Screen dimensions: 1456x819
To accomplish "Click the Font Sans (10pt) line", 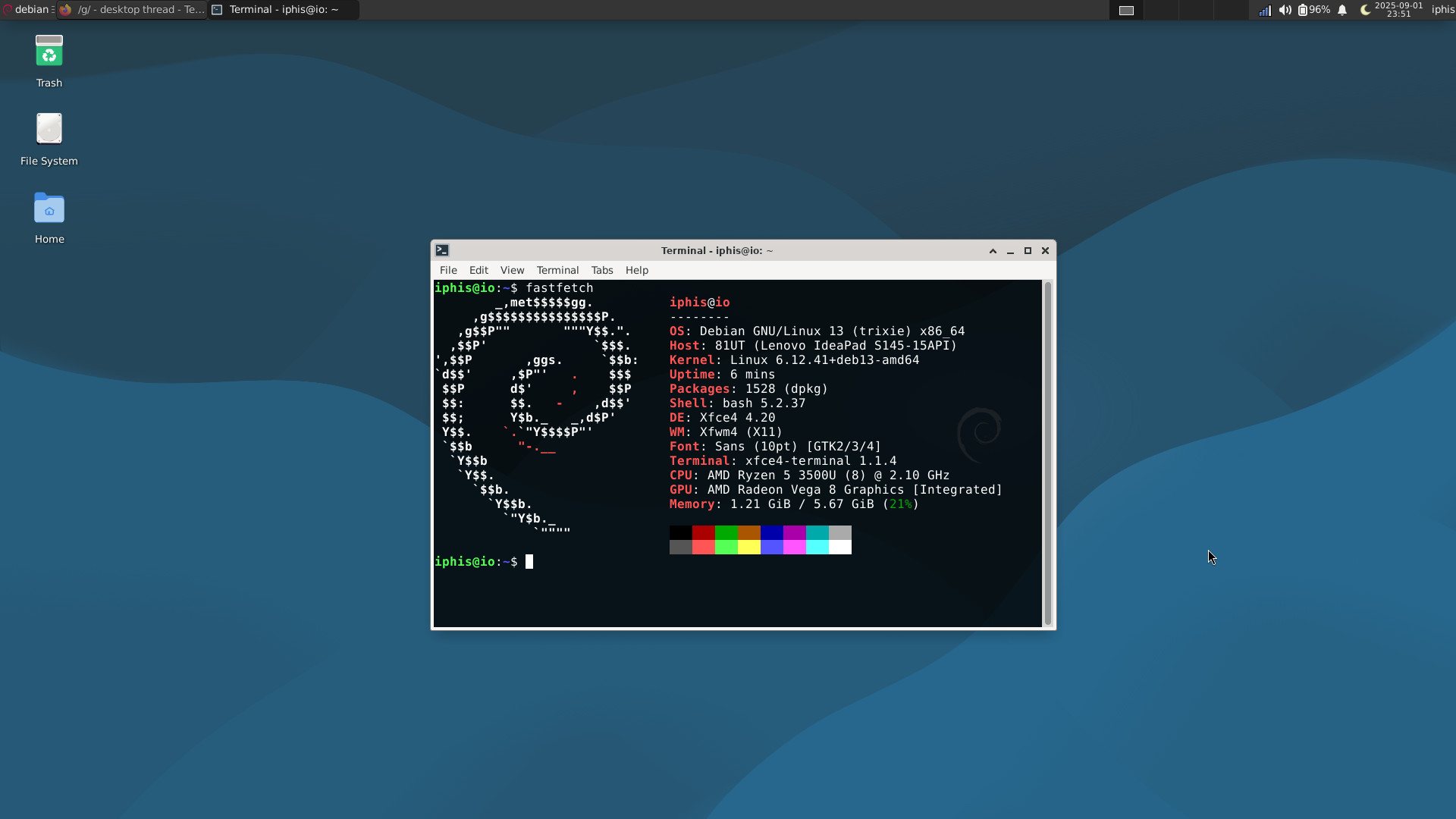I will [x=775, y=447].
